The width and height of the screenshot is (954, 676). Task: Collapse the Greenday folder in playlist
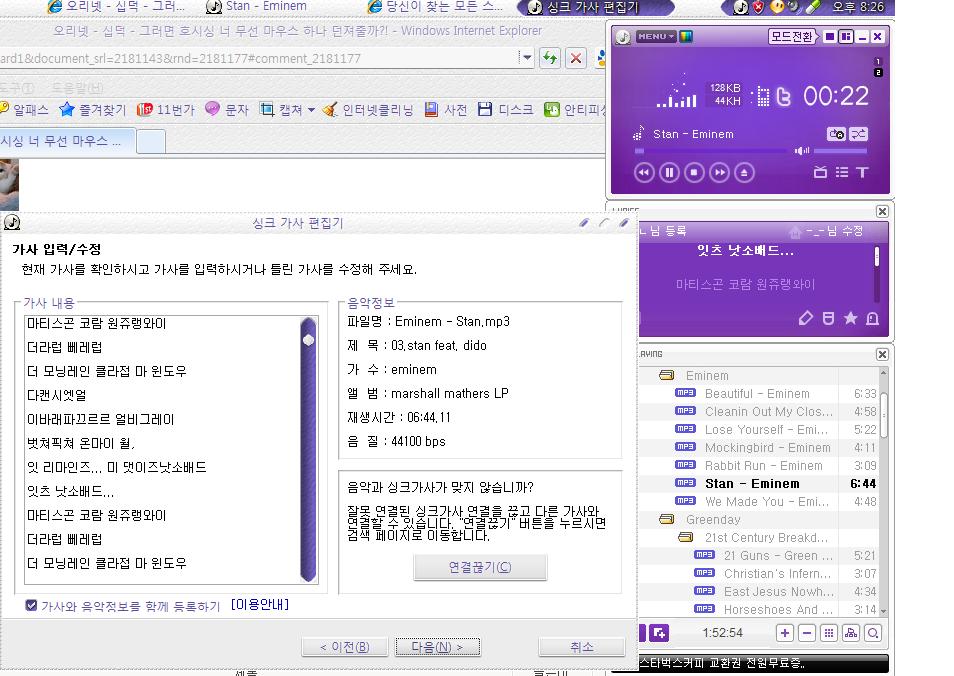tap(667, 520)
